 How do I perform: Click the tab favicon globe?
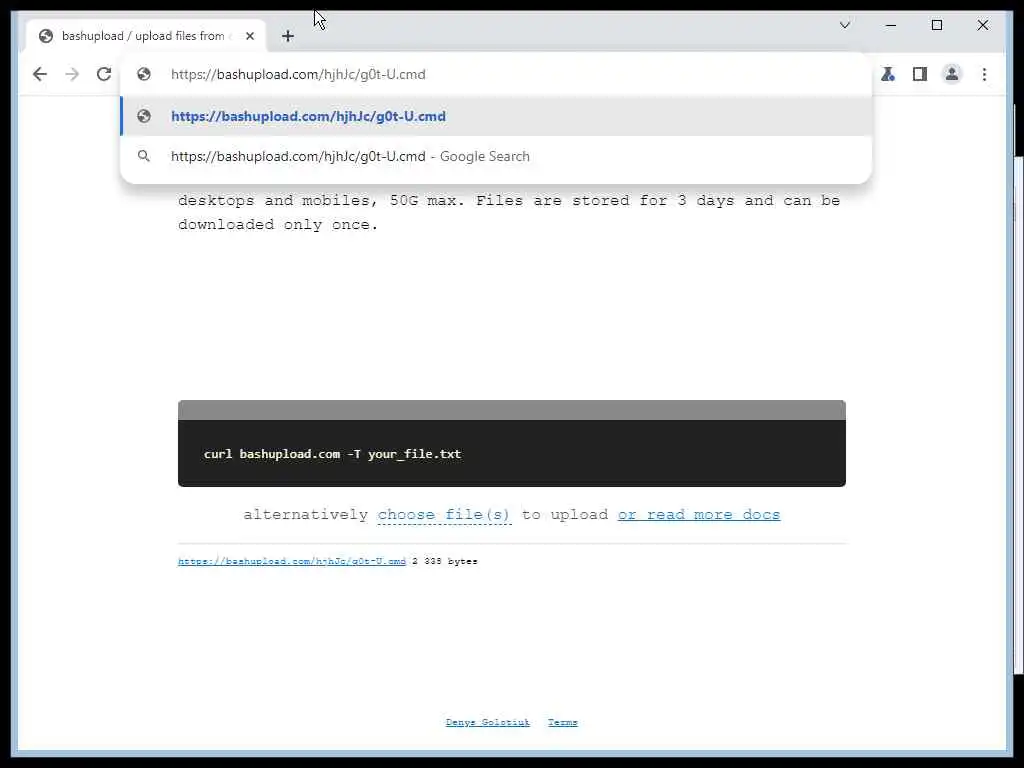[x=46, y=37]
